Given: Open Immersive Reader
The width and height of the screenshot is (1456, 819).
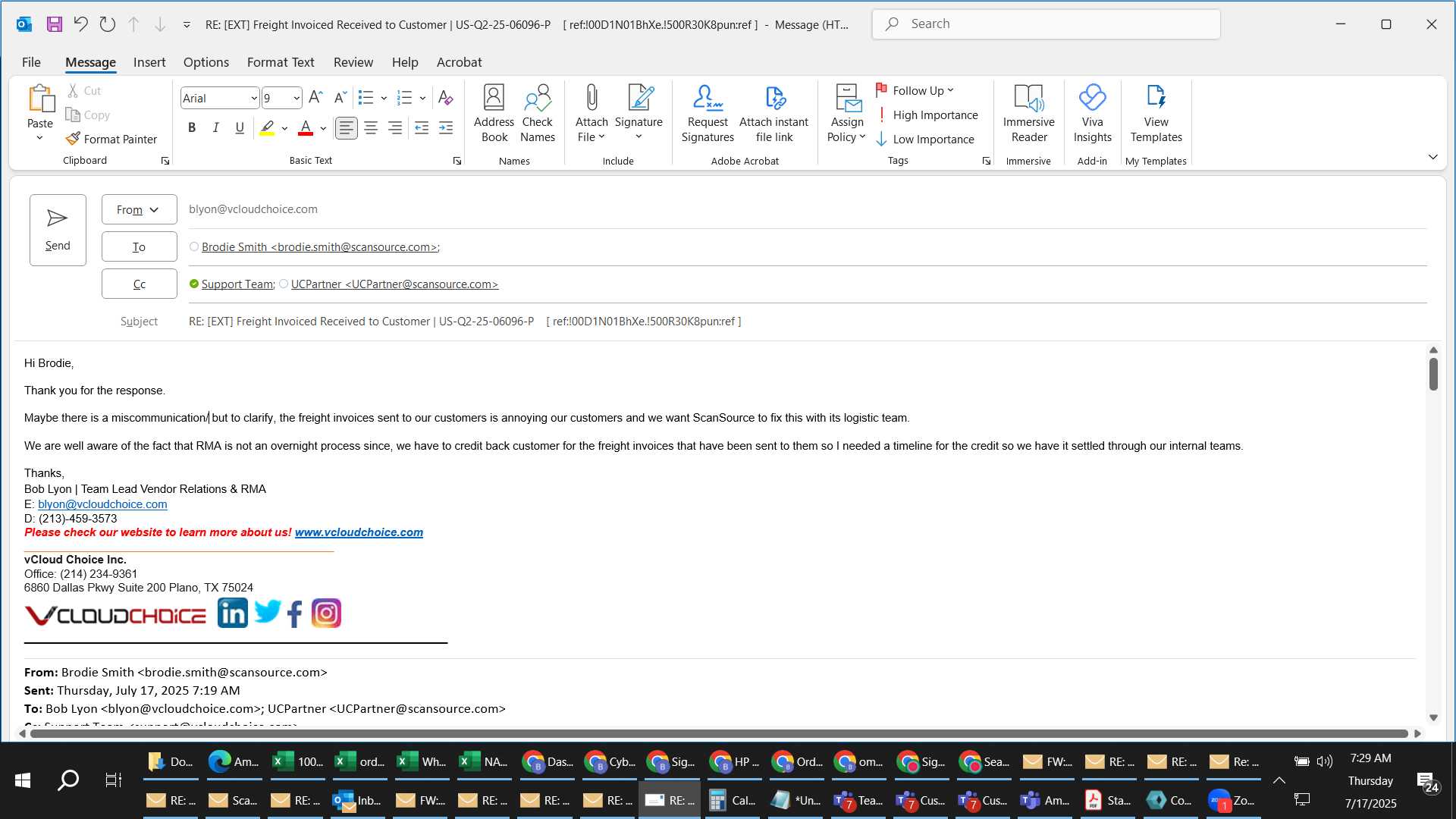Looking at the screenshot, I should [x=1029, y=113].
